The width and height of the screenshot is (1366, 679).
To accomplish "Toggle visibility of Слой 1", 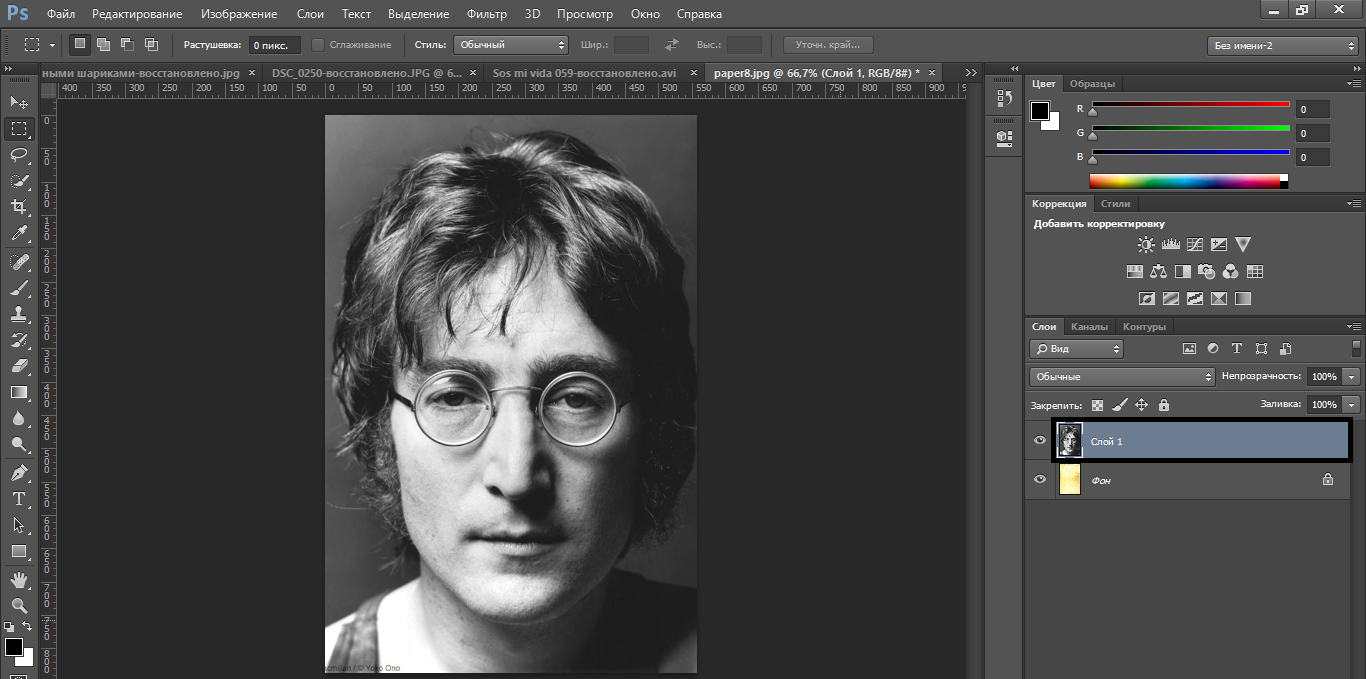I will pos(1040,440).
